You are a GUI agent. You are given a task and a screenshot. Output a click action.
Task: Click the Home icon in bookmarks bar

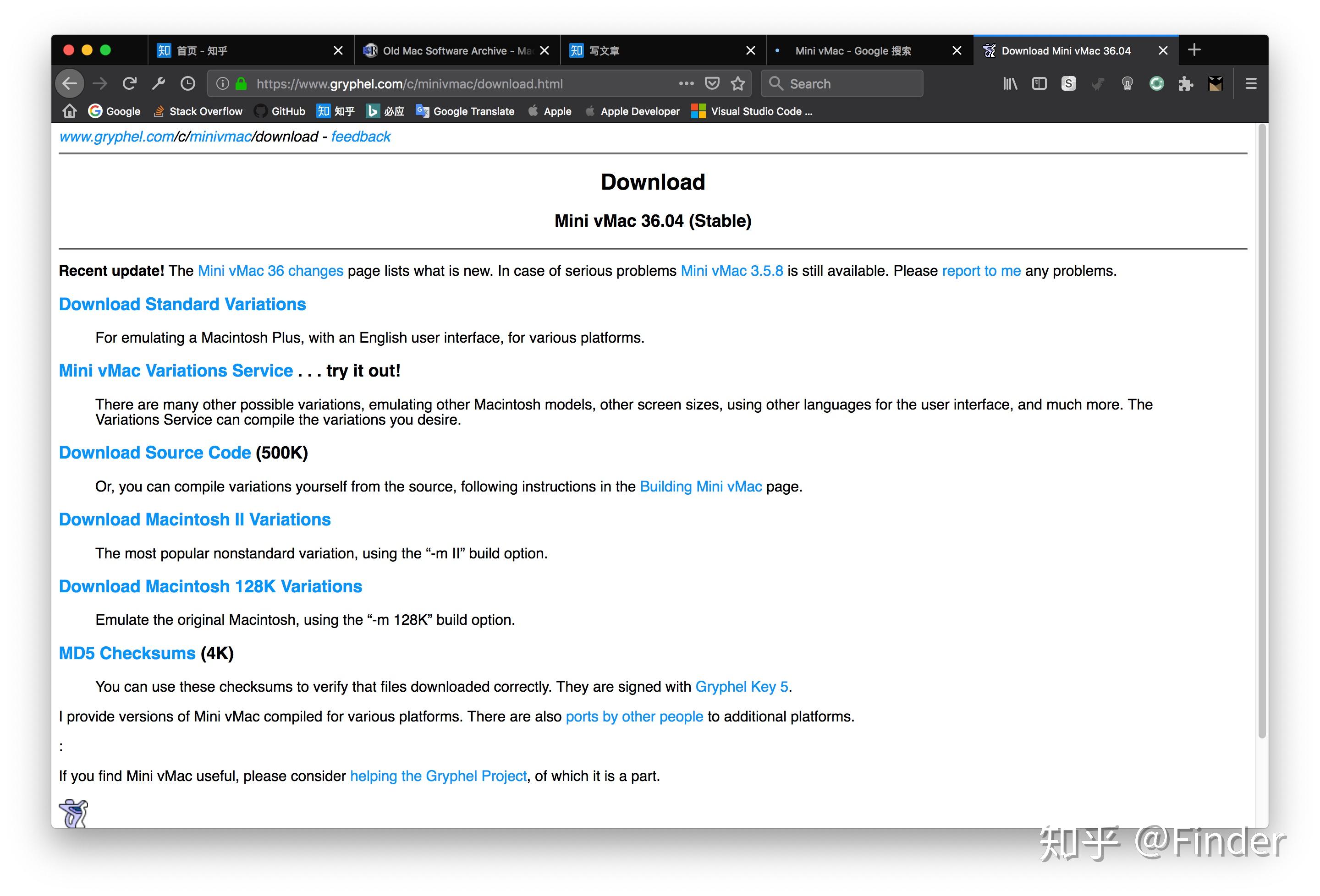pyautogui.click(x=70, y=111)
